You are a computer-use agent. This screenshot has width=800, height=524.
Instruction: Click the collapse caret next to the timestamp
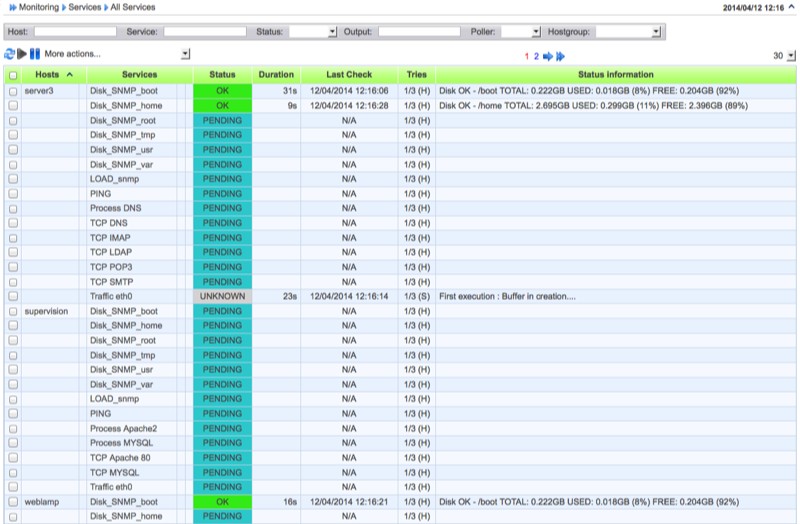pyautogui.click(x=791, y=7)
